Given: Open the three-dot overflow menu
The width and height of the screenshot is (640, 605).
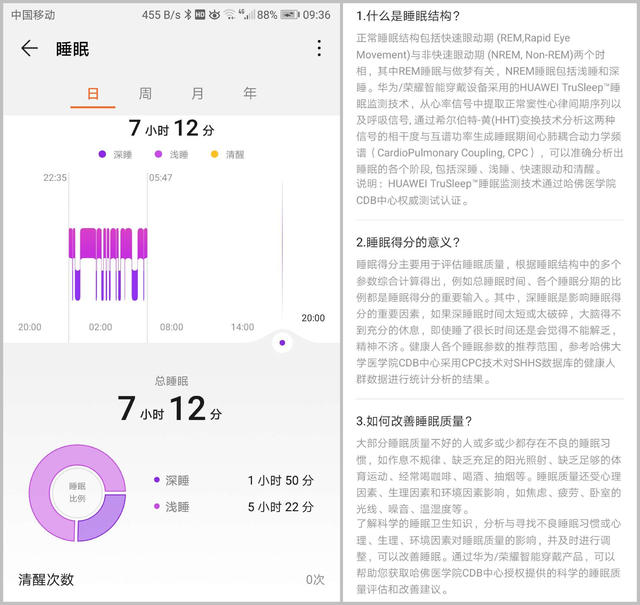Looking at the screenshot, I should click(x=319, y=48).
